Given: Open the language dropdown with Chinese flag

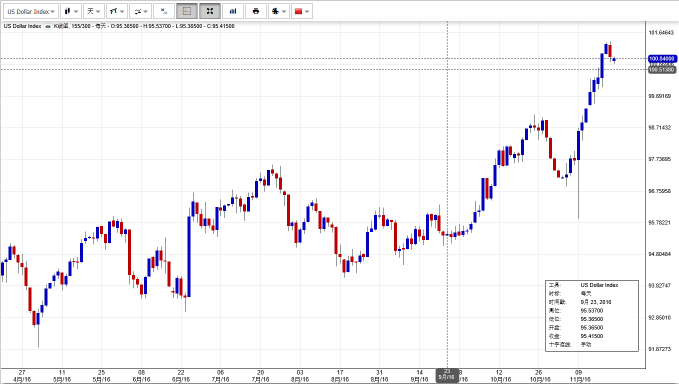Looking at the screenshot, I should (302, 11).
